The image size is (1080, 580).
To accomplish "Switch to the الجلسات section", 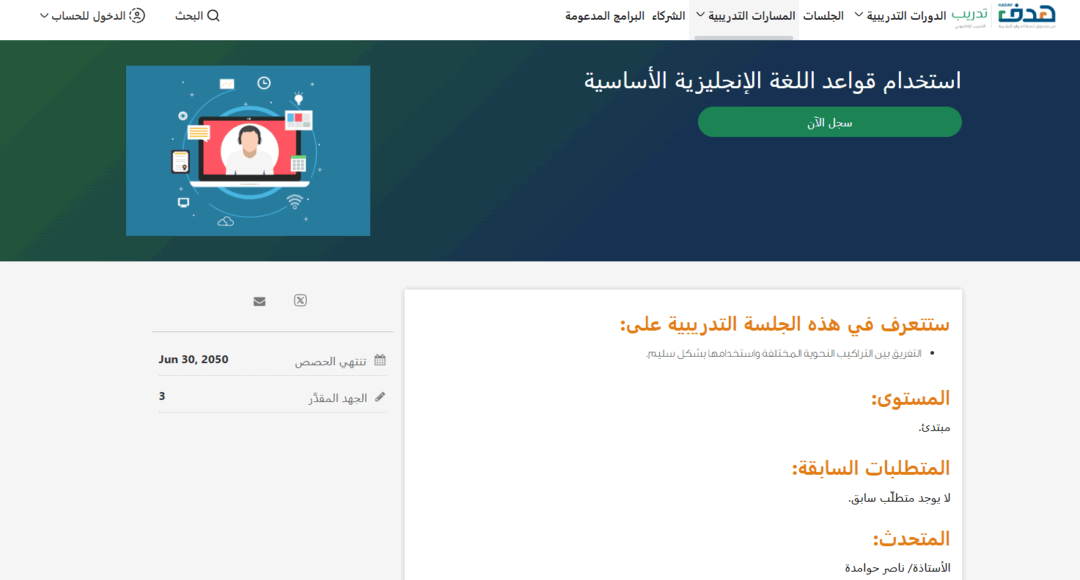I will [823, 15].
